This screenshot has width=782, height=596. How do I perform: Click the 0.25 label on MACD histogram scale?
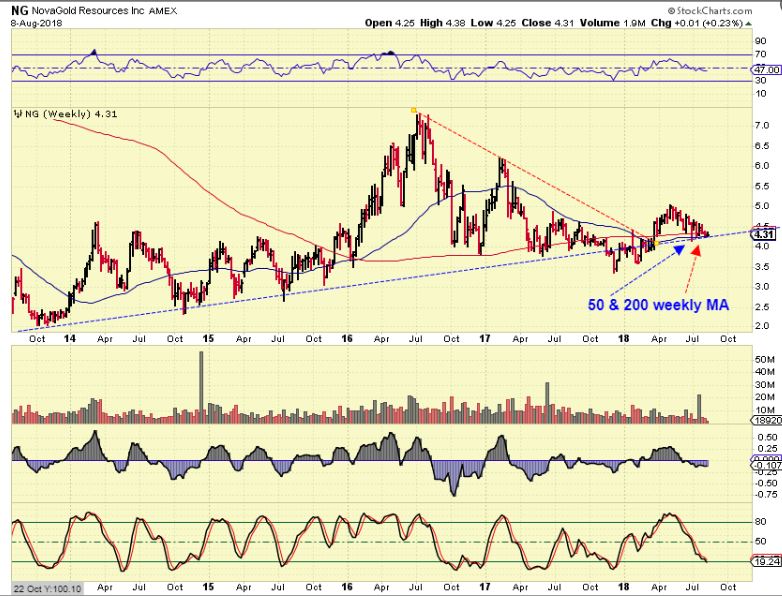pyautogui.click(x=767, y=448)
